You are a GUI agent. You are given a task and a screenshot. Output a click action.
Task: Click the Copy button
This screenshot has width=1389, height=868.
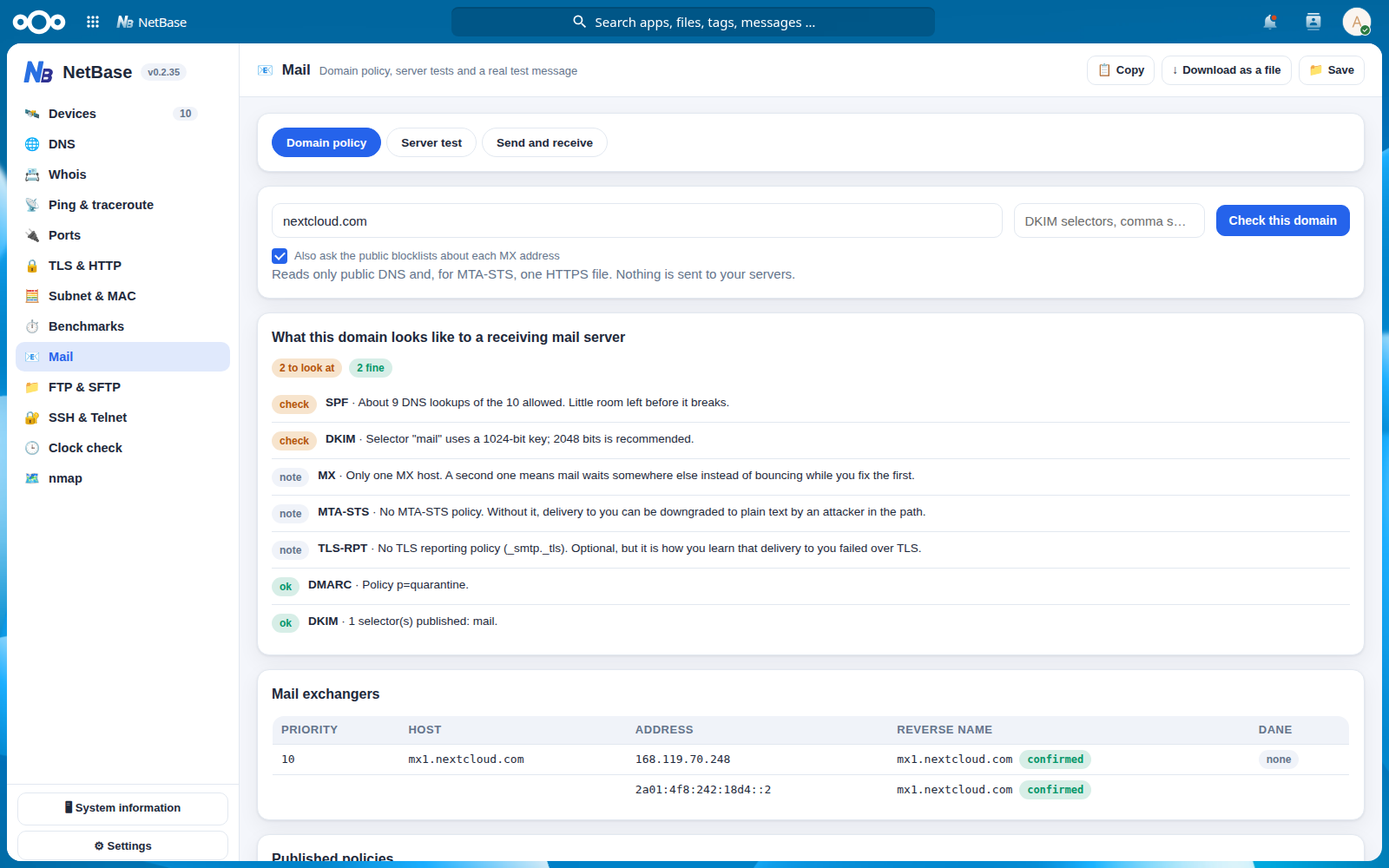(x=1121, y=70)
